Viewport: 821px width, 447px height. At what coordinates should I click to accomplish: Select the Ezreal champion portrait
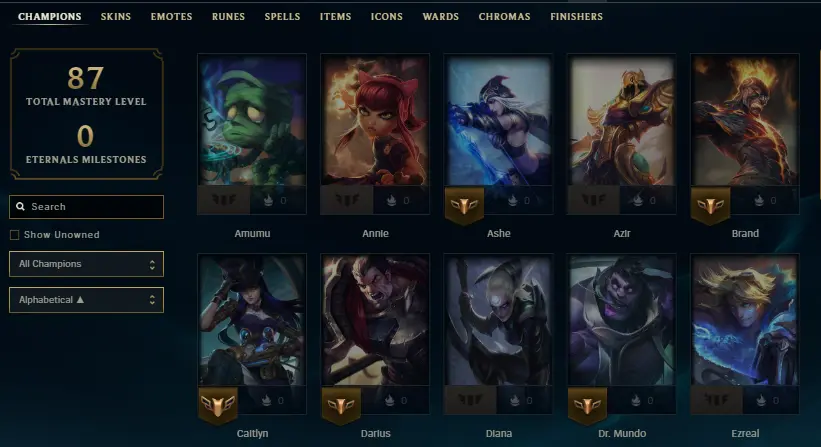745,320
